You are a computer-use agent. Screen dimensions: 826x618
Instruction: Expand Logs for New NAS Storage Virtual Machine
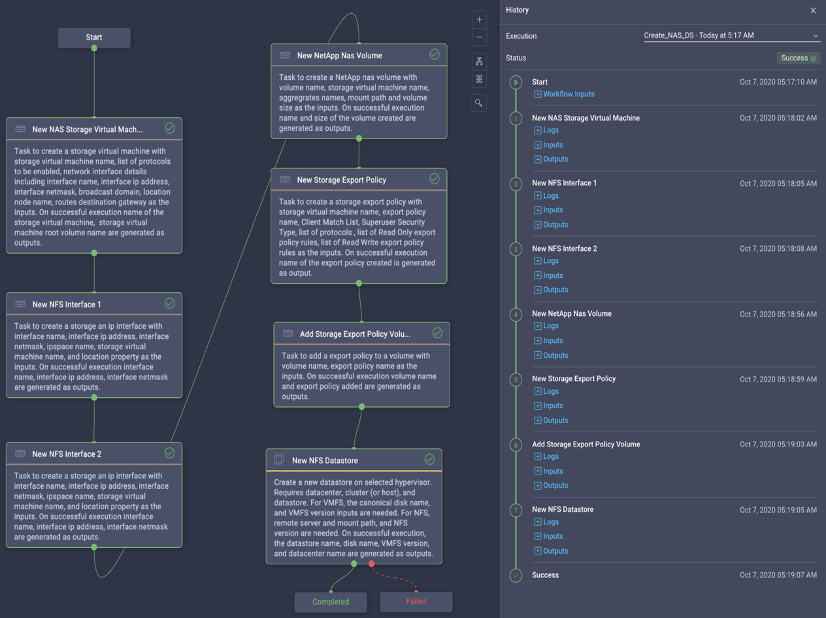pyautogui.click(x=546, y=130)
